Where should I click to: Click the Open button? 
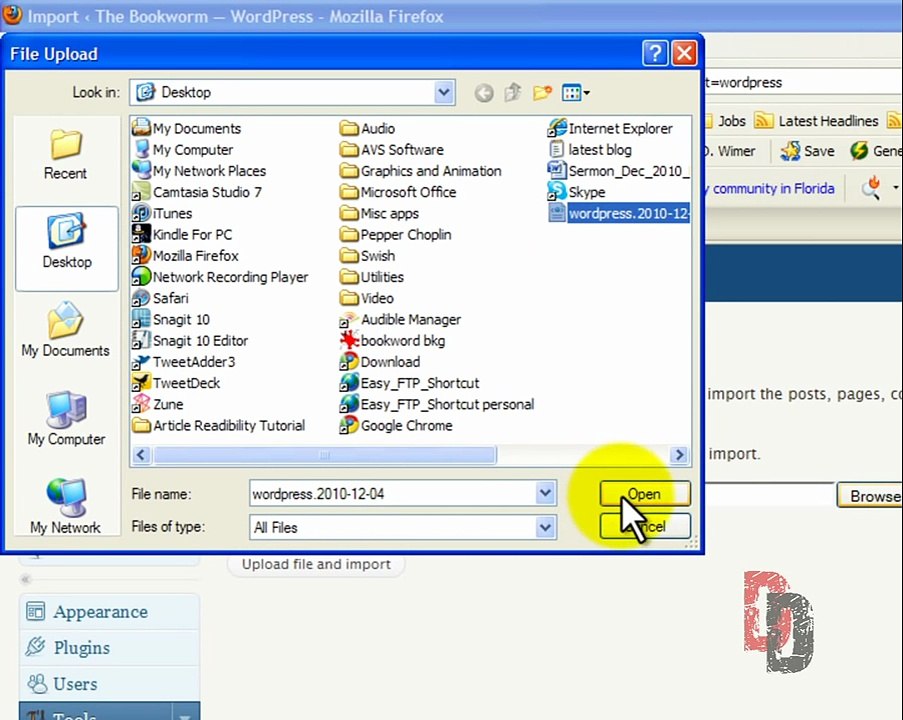[644, 494]
